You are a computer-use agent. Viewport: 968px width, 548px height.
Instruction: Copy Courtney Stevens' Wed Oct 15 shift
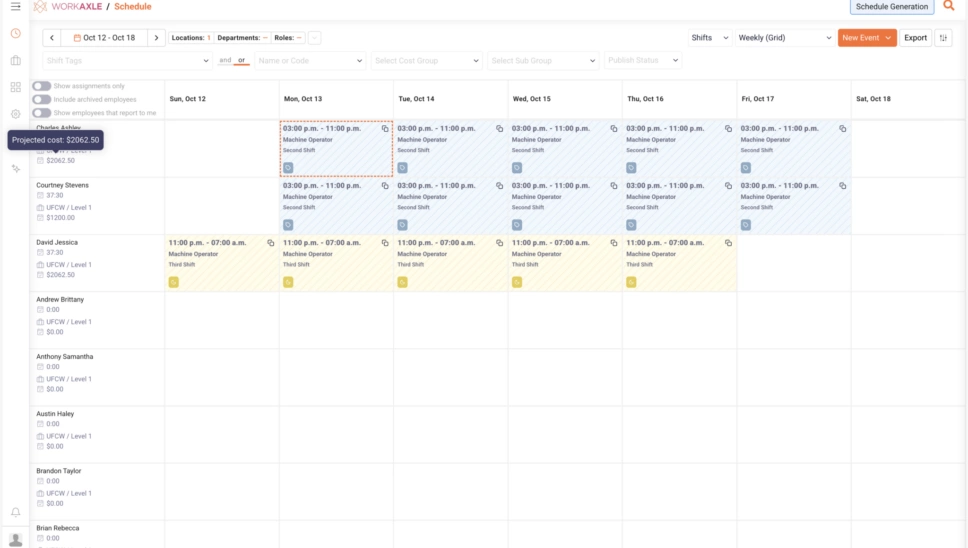(614, 186)
